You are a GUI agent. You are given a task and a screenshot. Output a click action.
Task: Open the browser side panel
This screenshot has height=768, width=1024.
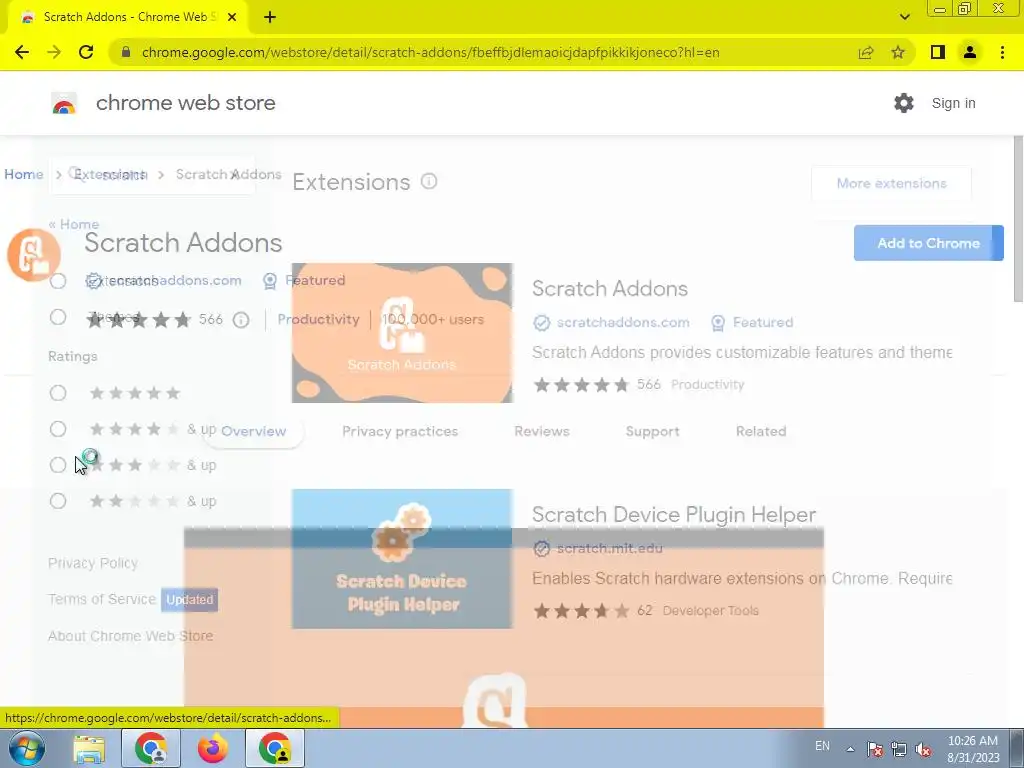938,52
